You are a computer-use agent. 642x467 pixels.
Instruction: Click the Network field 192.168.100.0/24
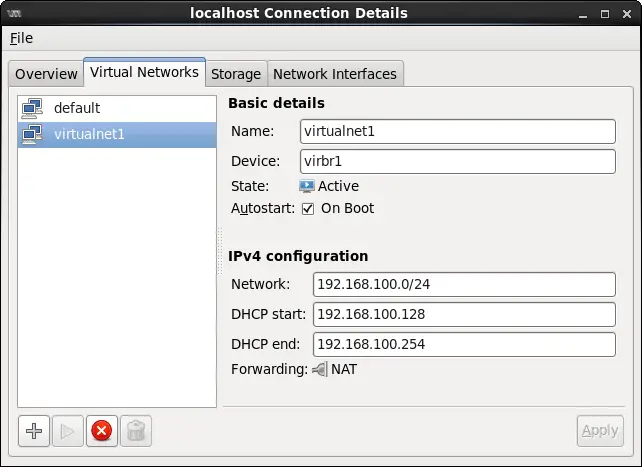point(464,284)
